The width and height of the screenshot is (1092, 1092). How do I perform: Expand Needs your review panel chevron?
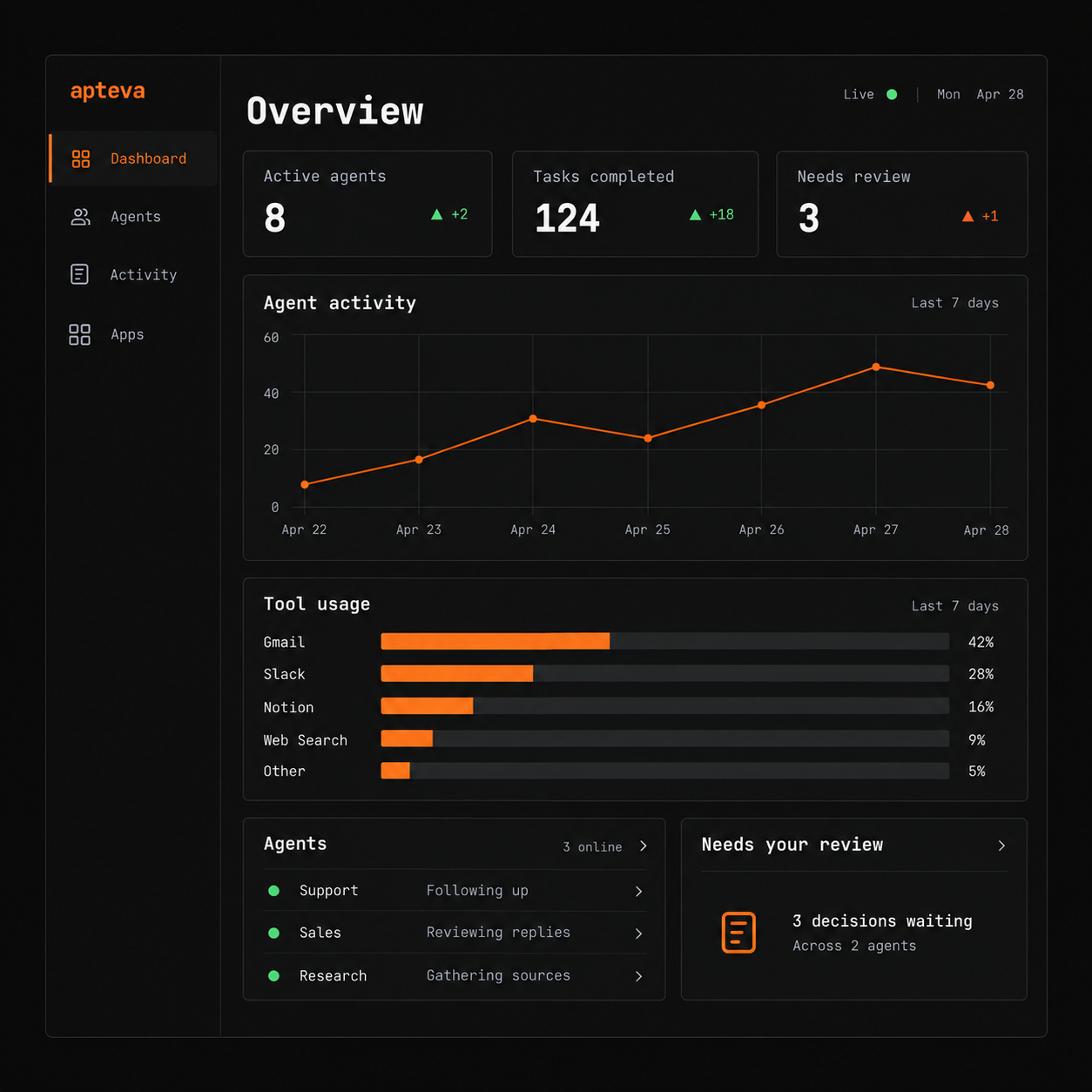pos(1001,846)
